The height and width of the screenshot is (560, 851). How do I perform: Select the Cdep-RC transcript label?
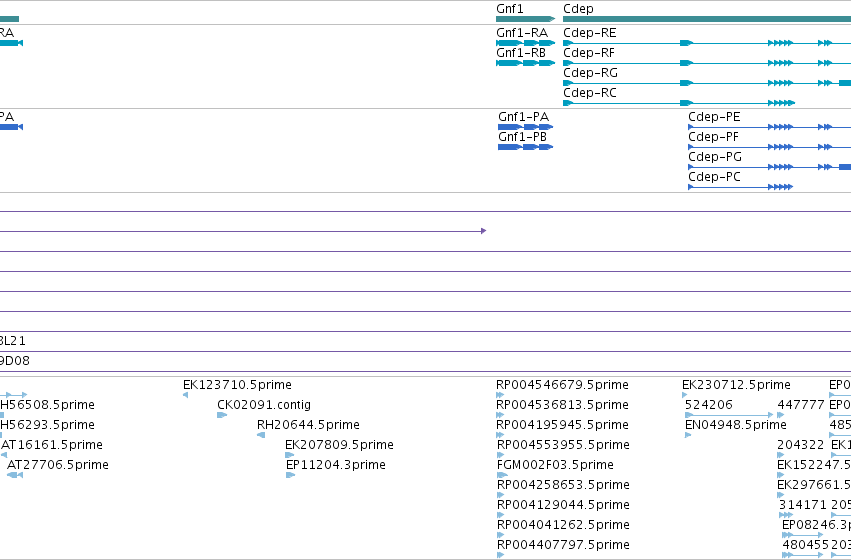coord(590,93)
